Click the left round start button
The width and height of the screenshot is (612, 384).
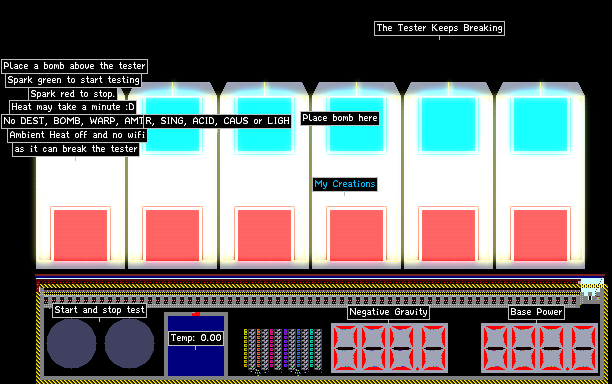pyautogui.click(x=71, y=344)
